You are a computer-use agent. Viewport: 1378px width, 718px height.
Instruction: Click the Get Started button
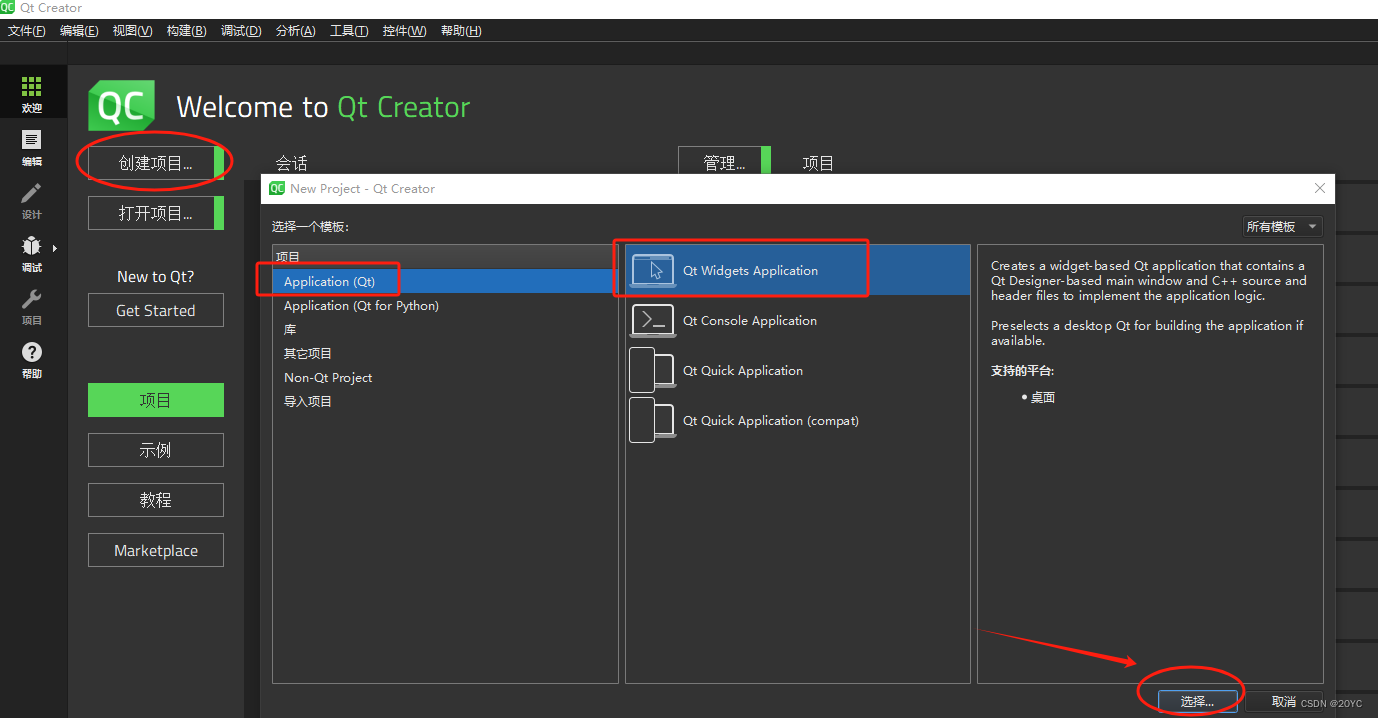coord(156,310)
